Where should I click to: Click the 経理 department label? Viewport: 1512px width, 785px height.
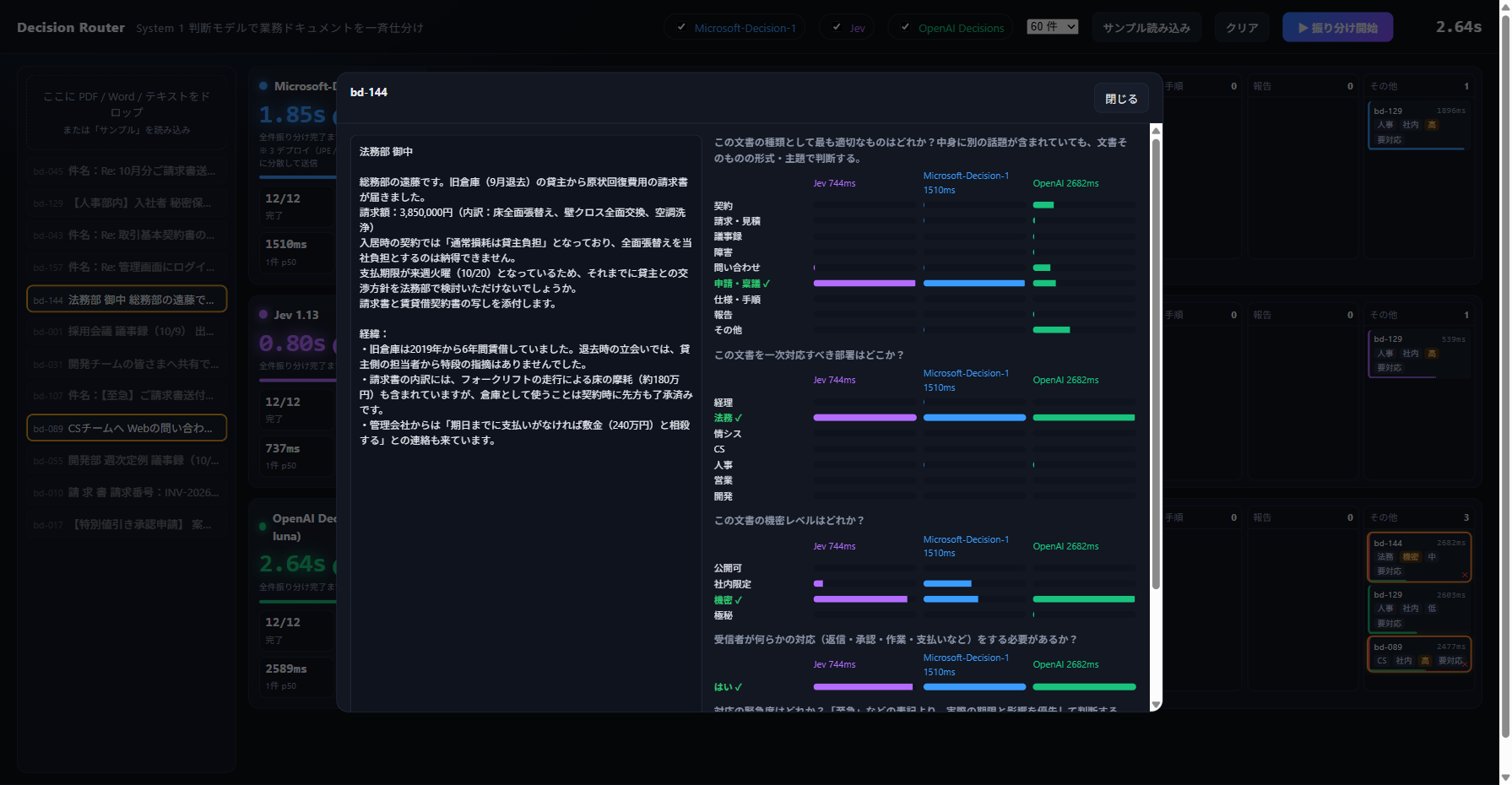[x=723, y=403]
